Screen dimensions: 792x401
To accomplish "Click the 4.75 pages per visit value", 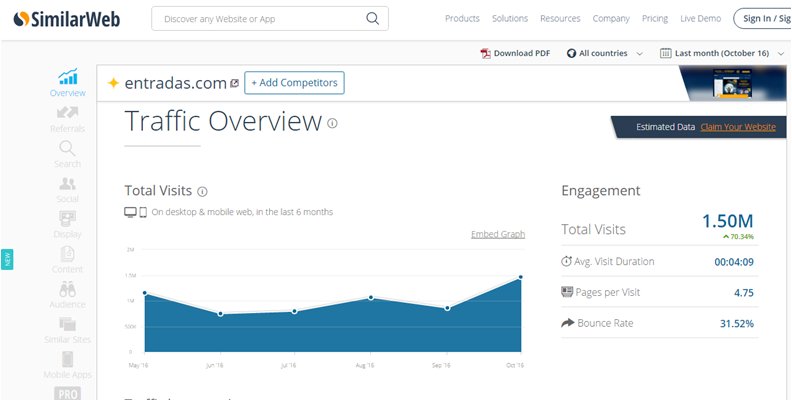I will pyautogui.click(x=744, y=293).
